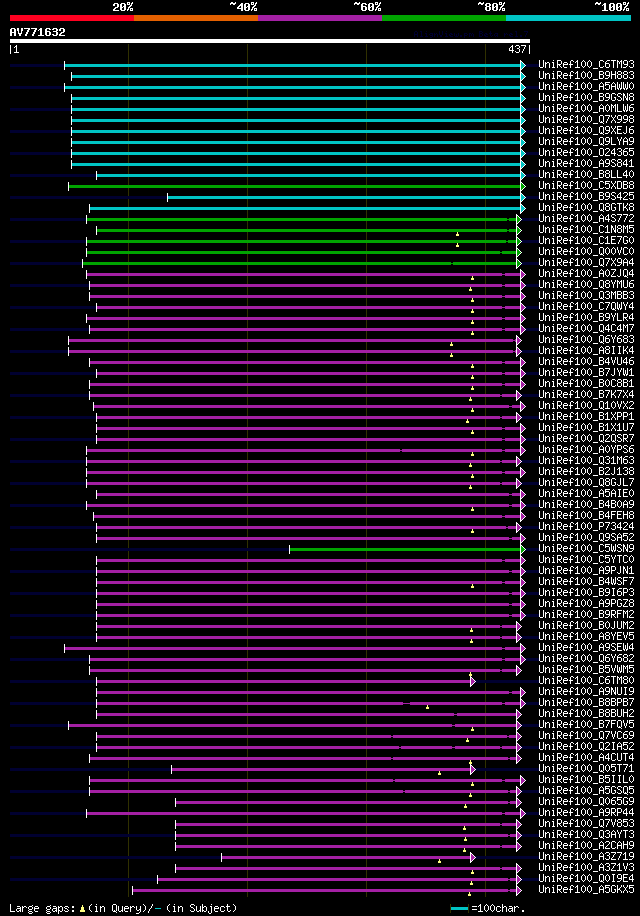Click the purple alignment bar for UniRef100_B9RFM2
The image size is (640, 916).
pyautogui.click(x=309, y=616)
